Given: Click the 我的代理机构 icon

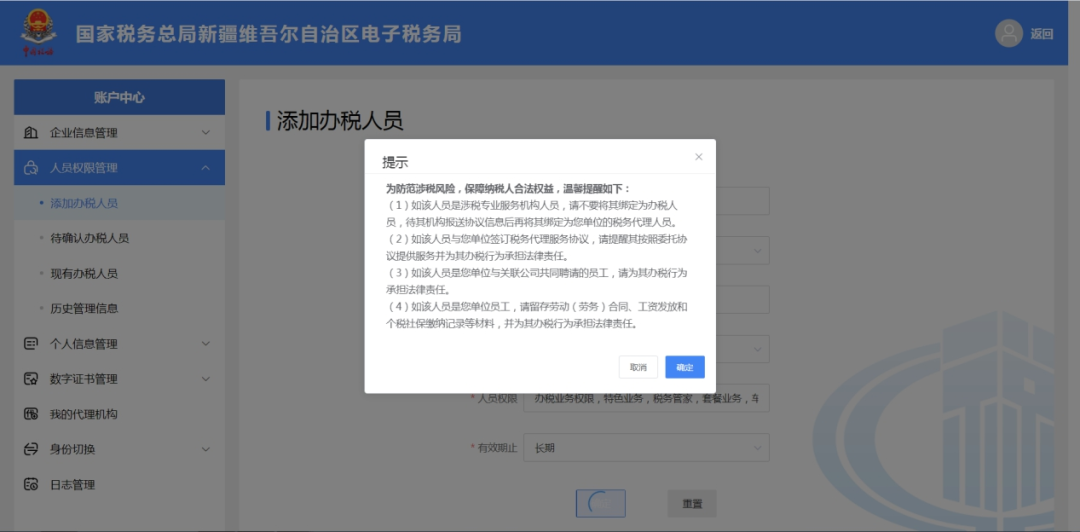Looking at the screenshot, I should pyautogui.click(x=31, y=413).
